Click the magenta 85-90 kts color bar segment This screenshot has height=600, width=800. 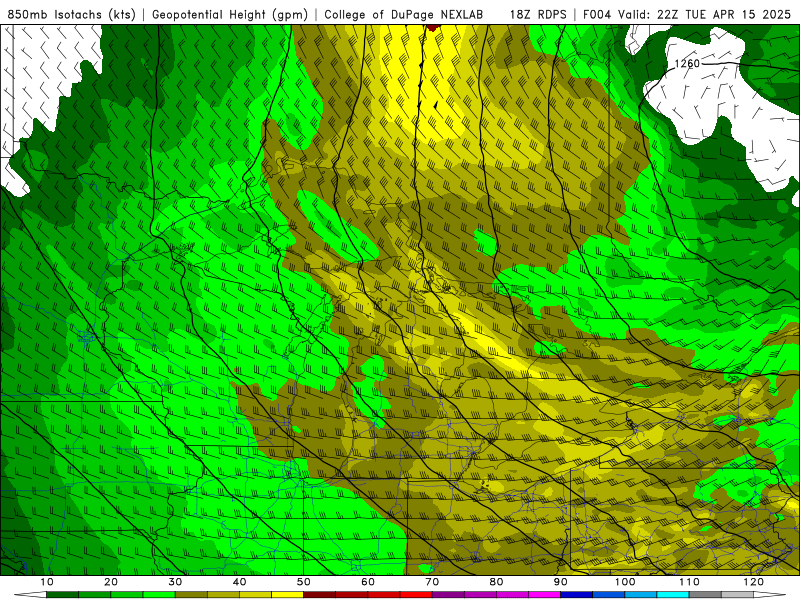tap(544, 595)
